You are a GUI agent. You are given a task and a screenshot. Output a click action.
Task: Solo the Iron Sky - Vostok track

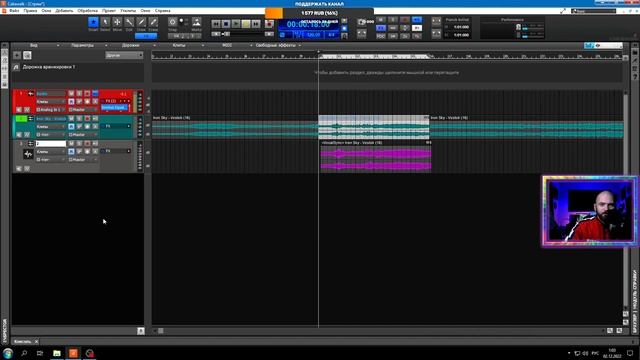click(79, 118)
